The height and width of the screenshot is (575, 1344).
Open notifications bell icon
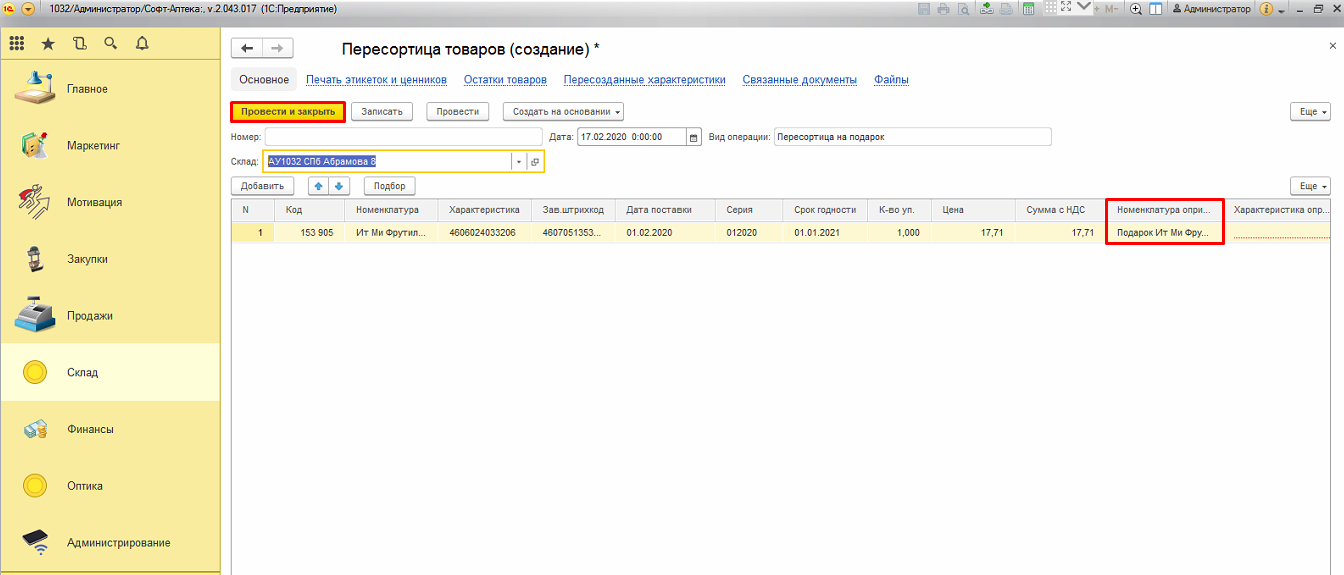[x=142, y=44]
